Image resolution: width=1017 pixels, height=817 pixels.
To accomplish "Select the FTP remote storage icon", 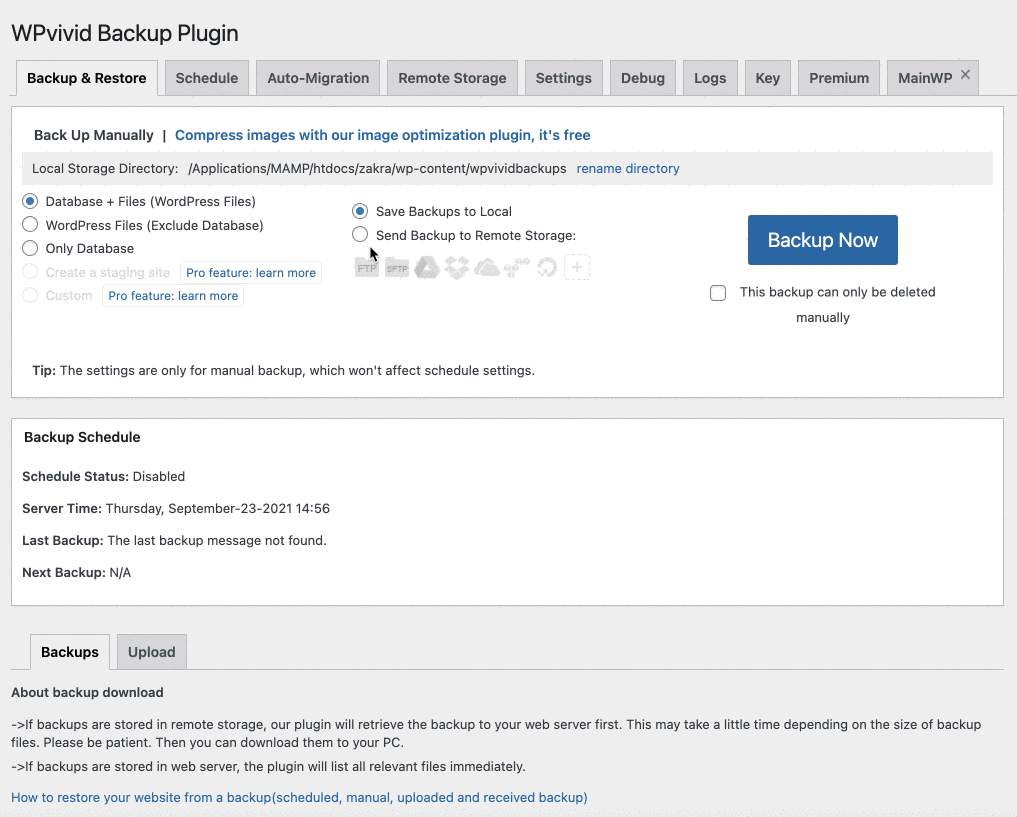I will pos(366,267).
